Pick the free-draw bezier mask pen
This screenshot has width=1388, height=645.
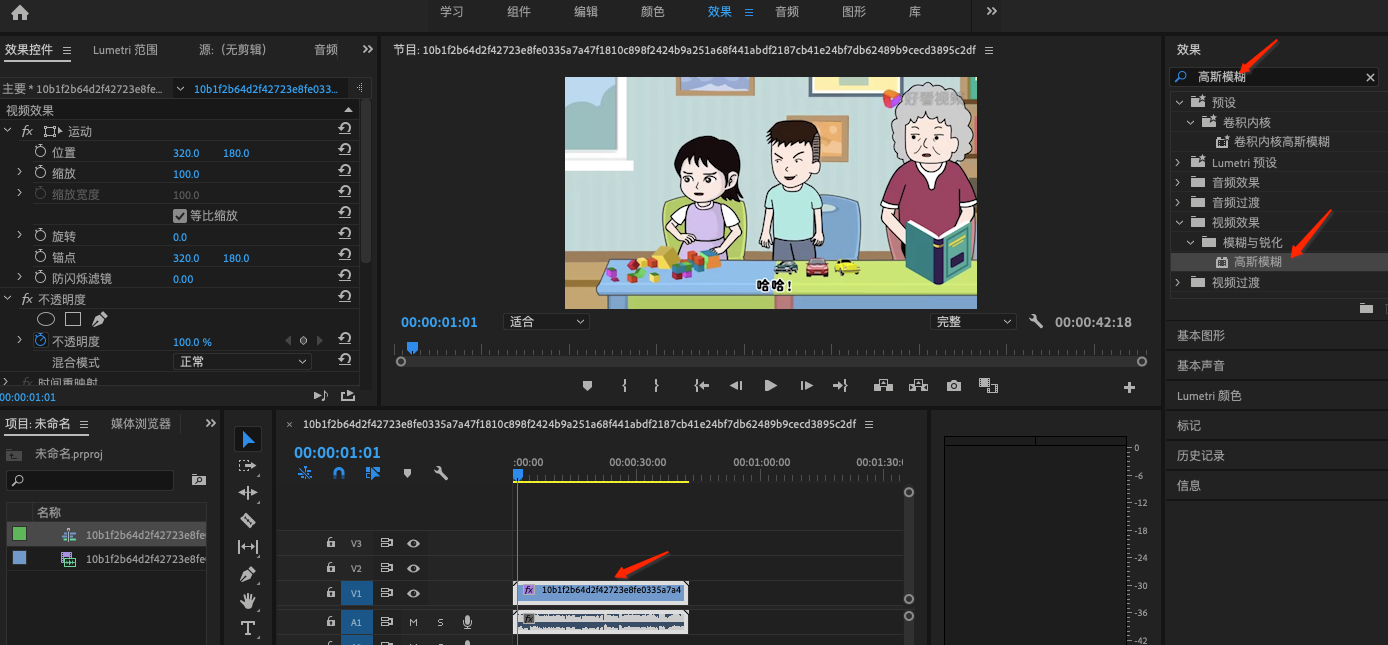99,320
